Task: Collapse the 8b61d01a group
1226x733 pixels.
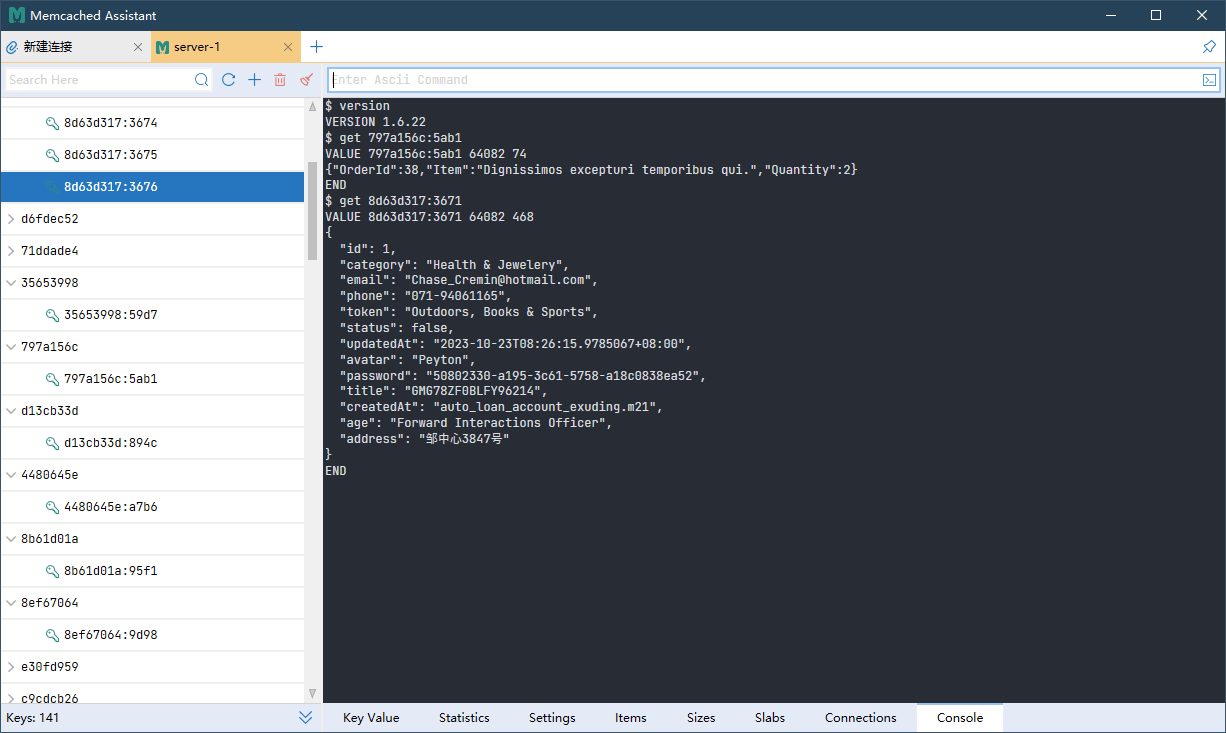Action: [10, 539]
